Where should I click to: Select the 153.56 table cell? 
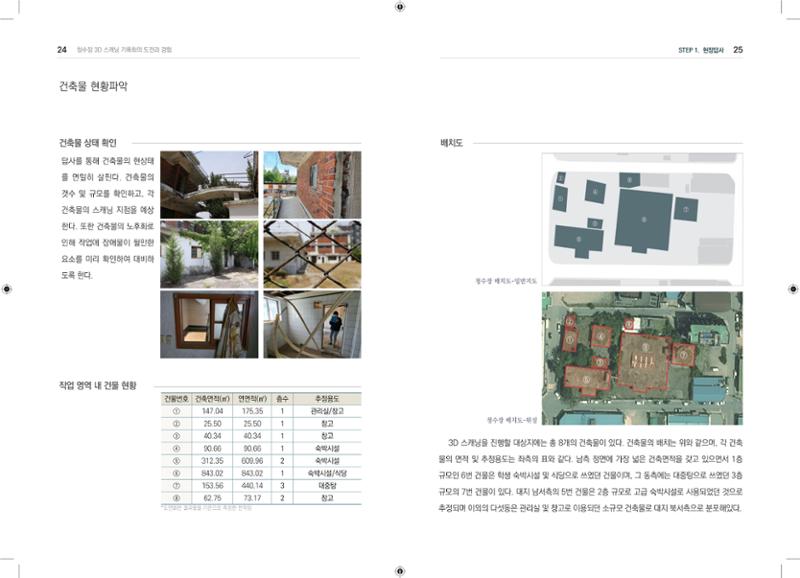pos(212,486)
